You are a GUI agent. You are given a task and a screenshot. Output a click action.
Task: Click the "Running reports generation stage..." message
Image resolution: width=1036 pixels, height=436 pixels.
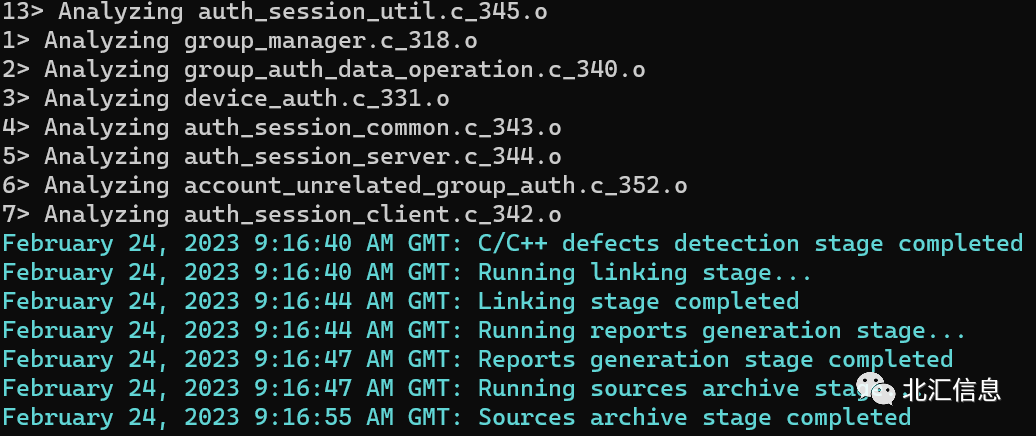tap(722, 331)
